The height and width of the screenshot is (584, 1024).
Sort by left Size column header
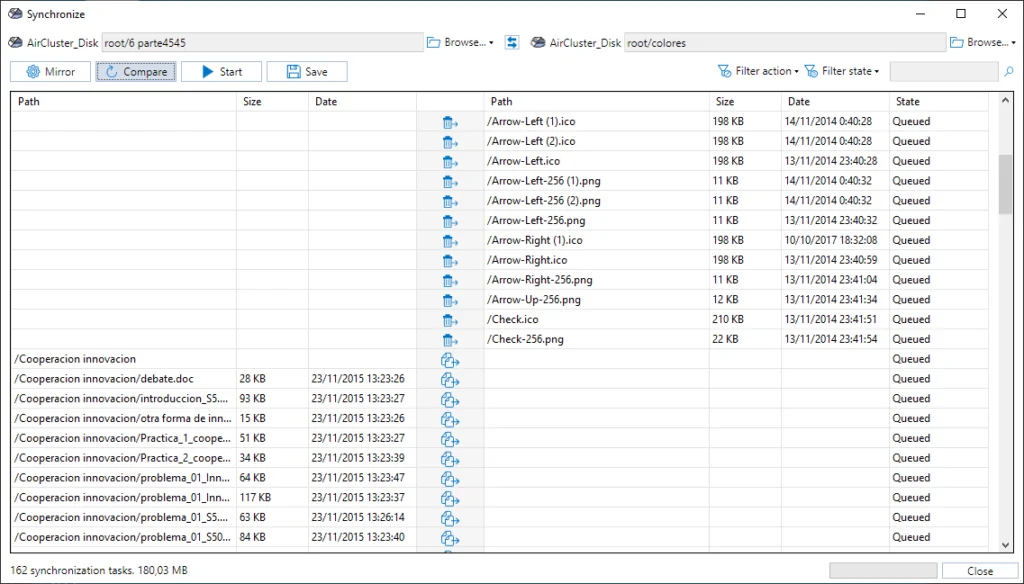(x=271, y=101)
